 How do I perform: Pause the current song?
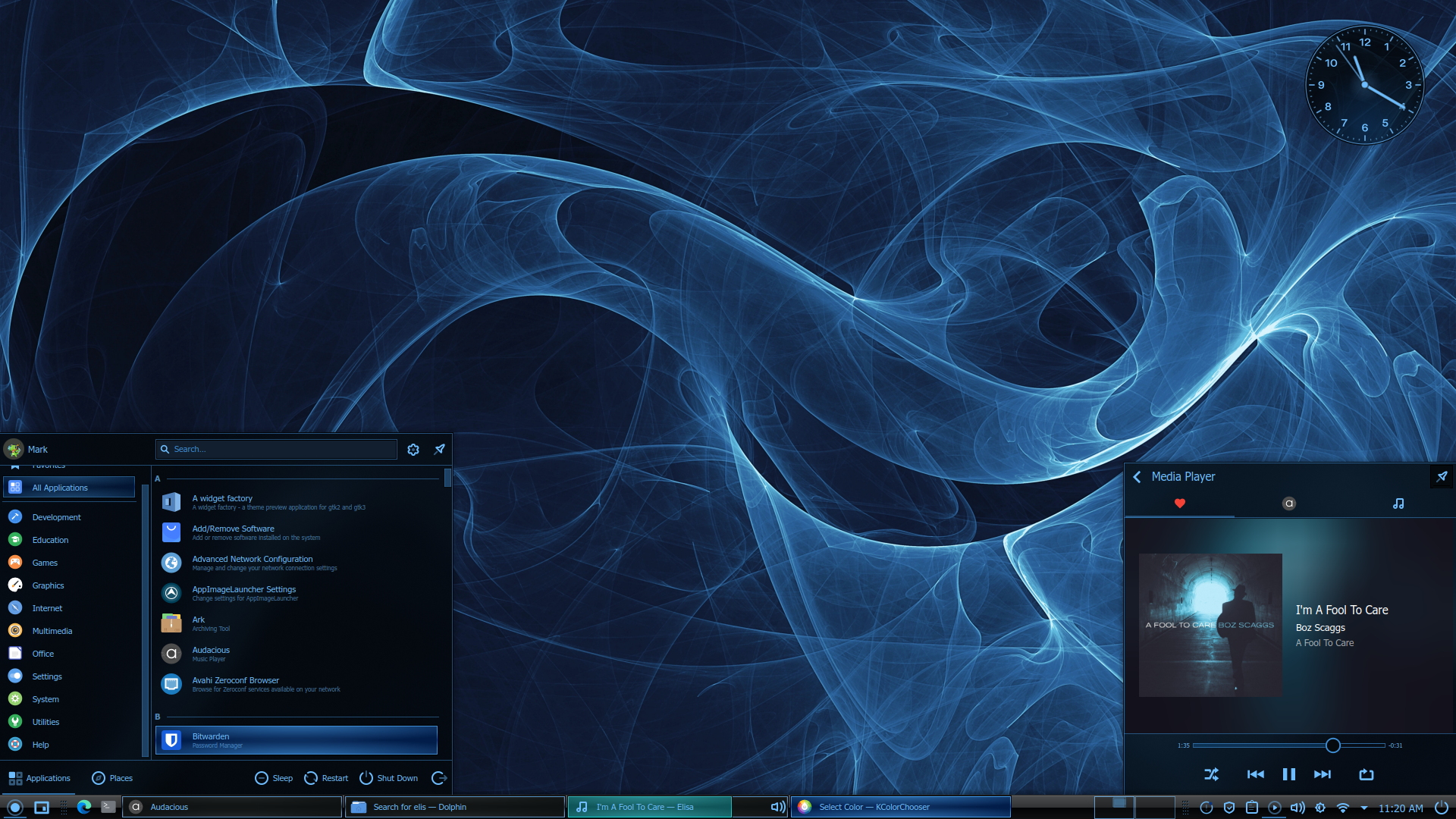1288,774
